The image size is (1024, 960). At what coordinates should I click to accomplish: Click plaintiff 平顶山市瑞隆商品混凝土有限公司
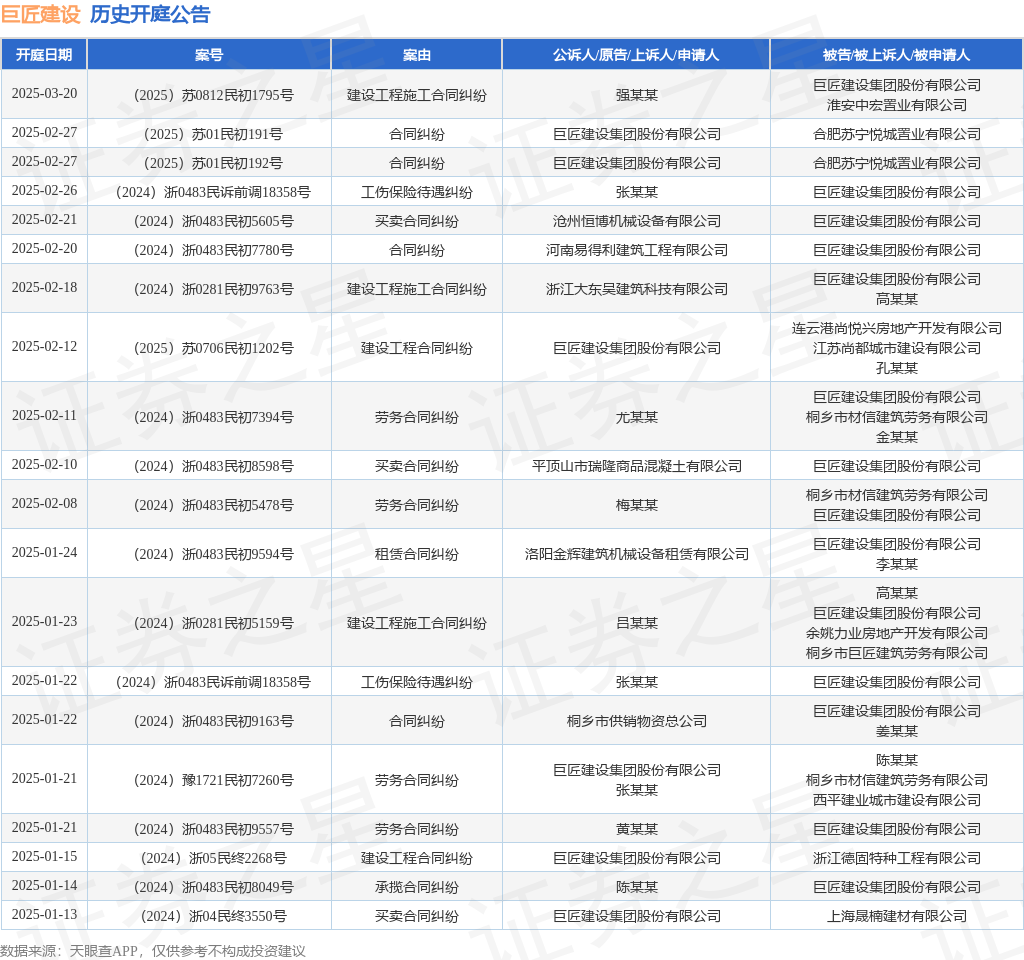[637, 466]
